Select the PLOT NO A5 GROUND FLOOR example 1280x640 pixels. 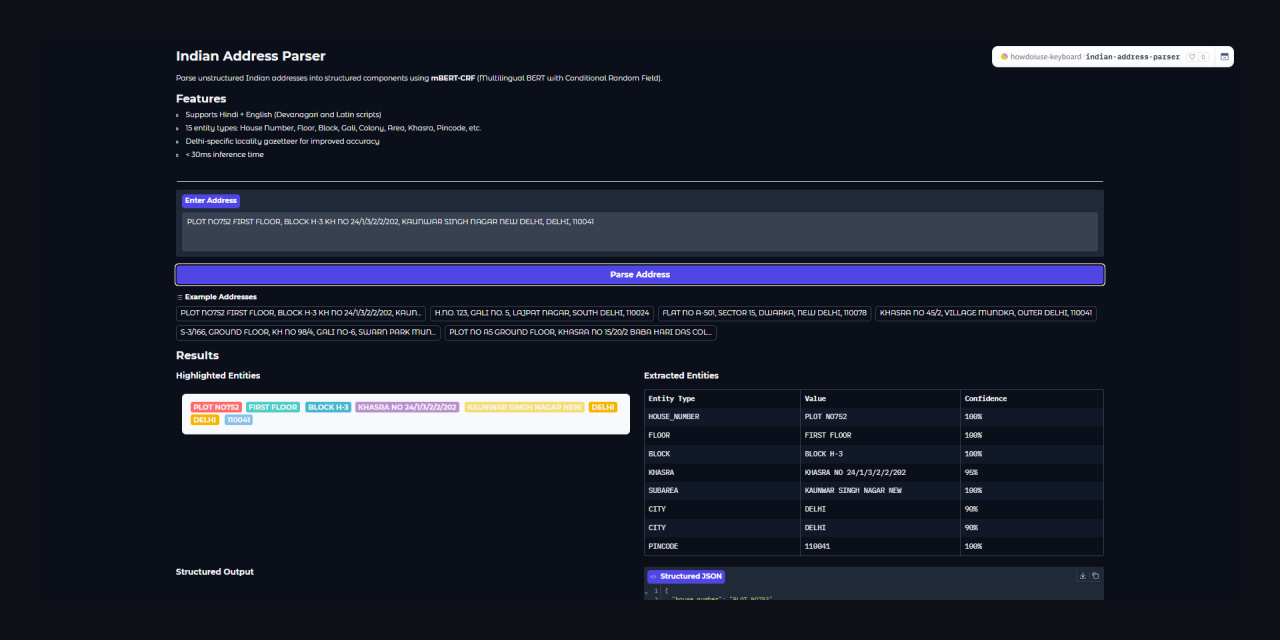point(580,332)
